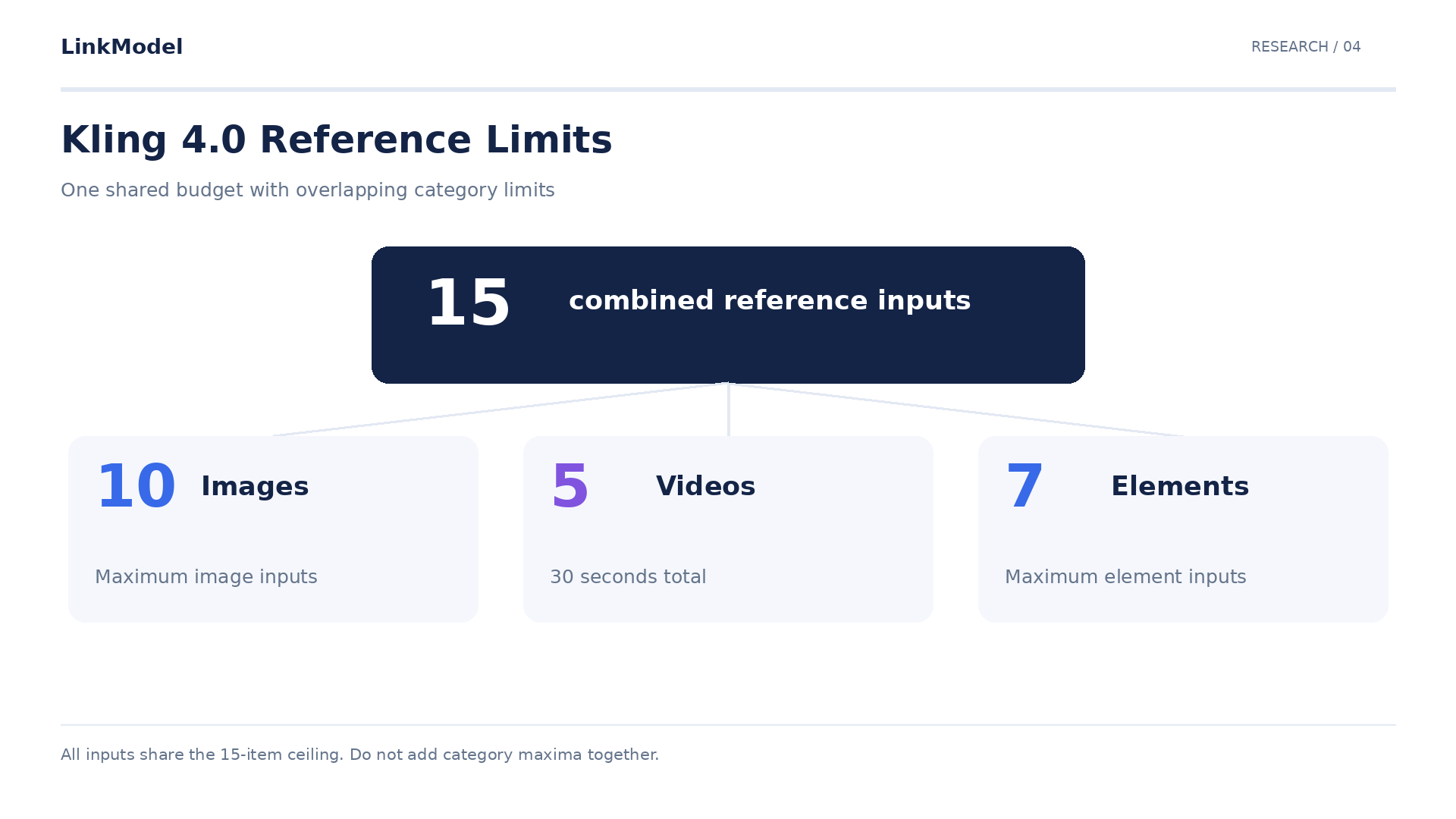The height and width of the screenshot is (819, 1456).
Task: Click the footer note about 15-item ceiling
Action: 360,755
